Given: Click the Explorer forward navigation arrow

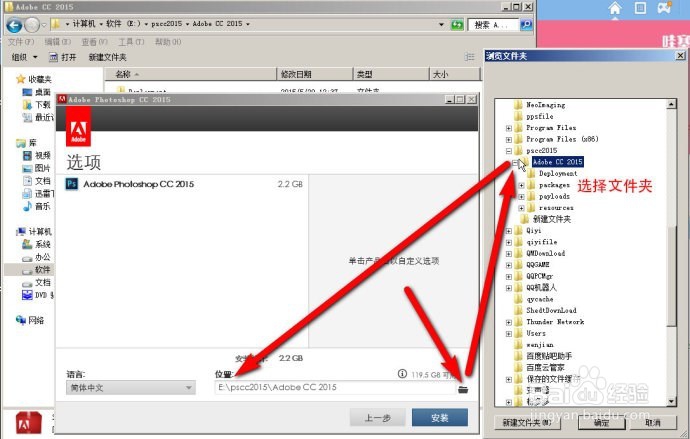Looking at the screenshot, I should point(32,26).
